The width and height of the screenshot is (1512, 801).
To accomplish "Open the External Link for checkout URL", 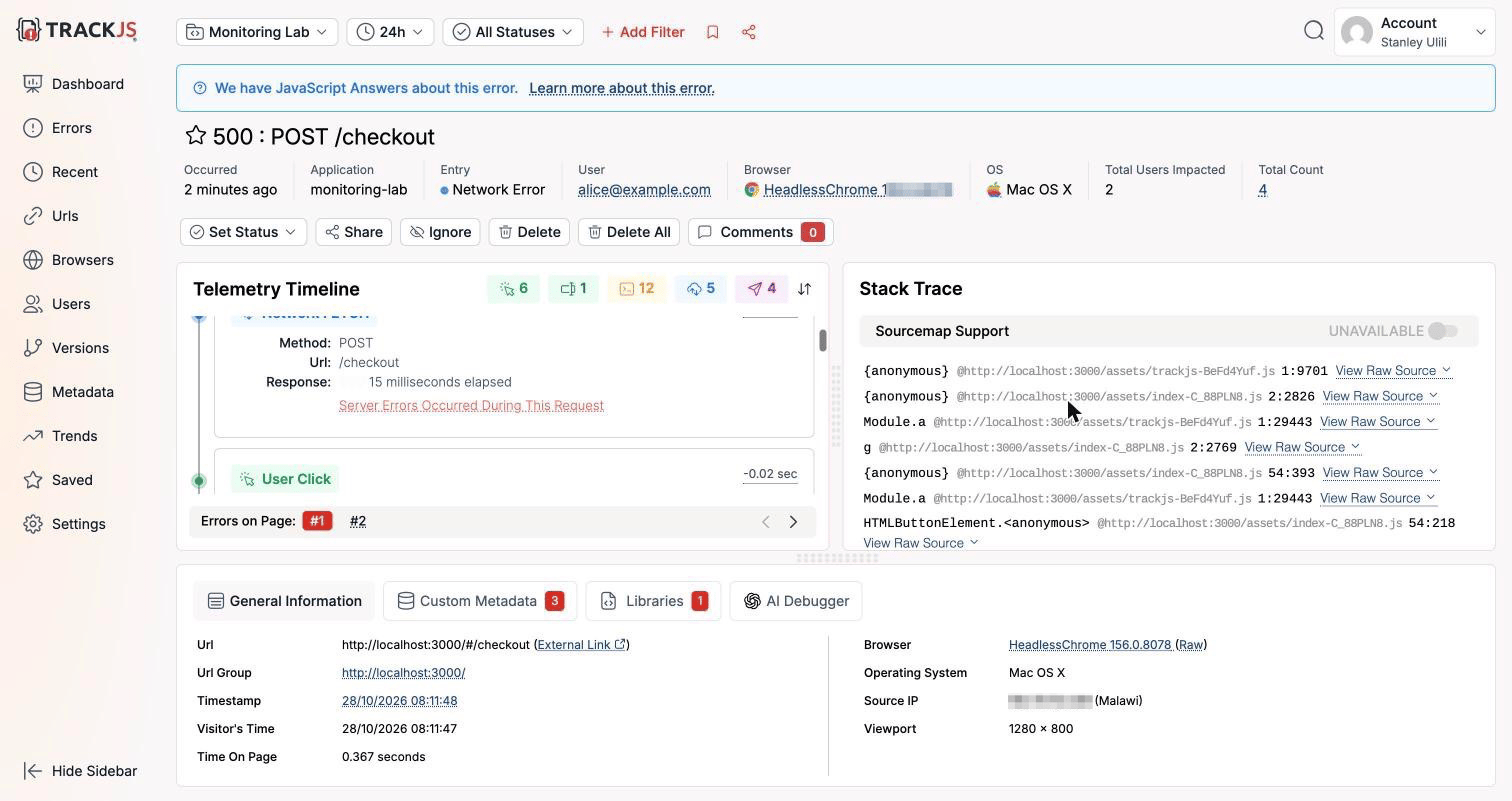I will pos(581,645).
